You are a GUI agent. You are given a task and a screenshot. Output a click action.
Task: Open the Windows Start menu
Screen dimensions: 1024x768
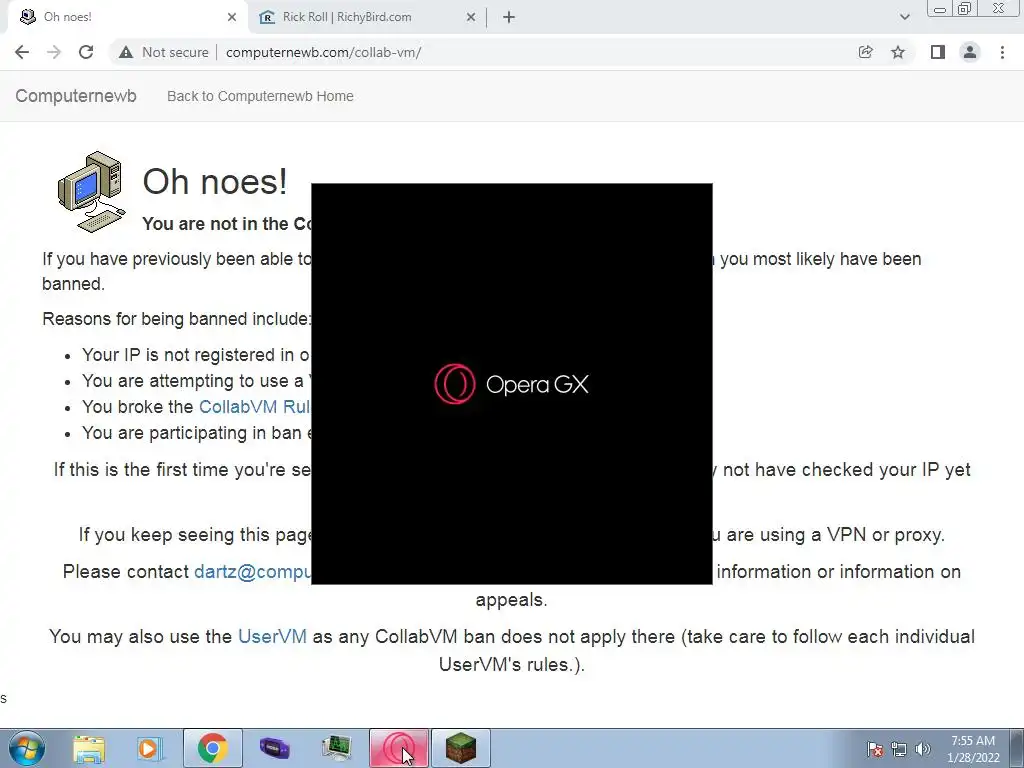[x=26, y=748]
